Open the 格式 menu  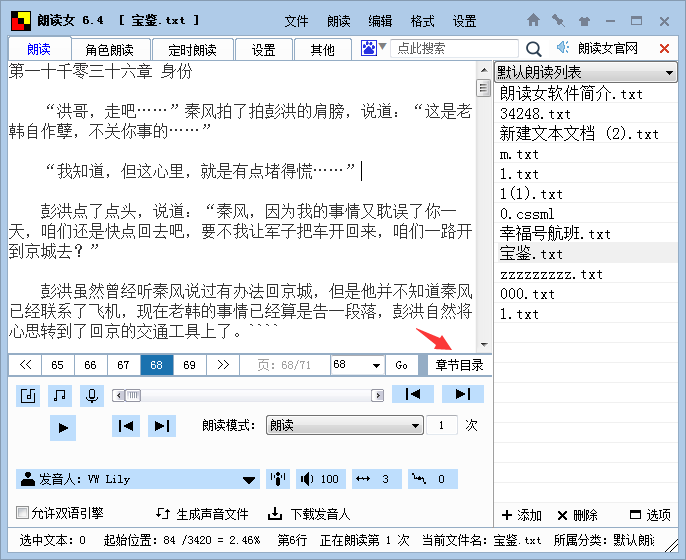[422, 21]
